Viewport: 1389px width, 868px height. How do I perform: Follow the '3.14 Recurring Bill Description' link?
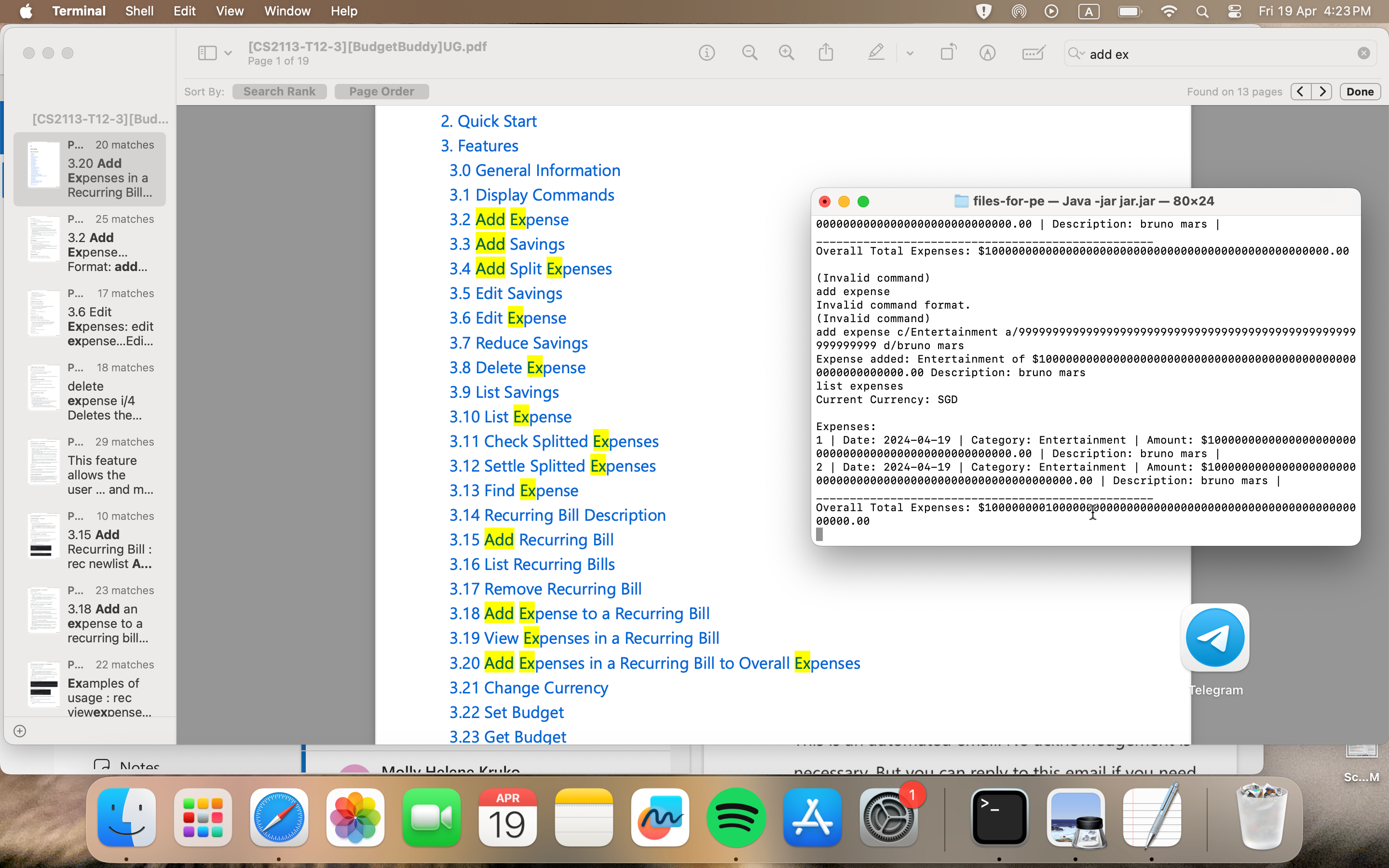pos(558,515)
